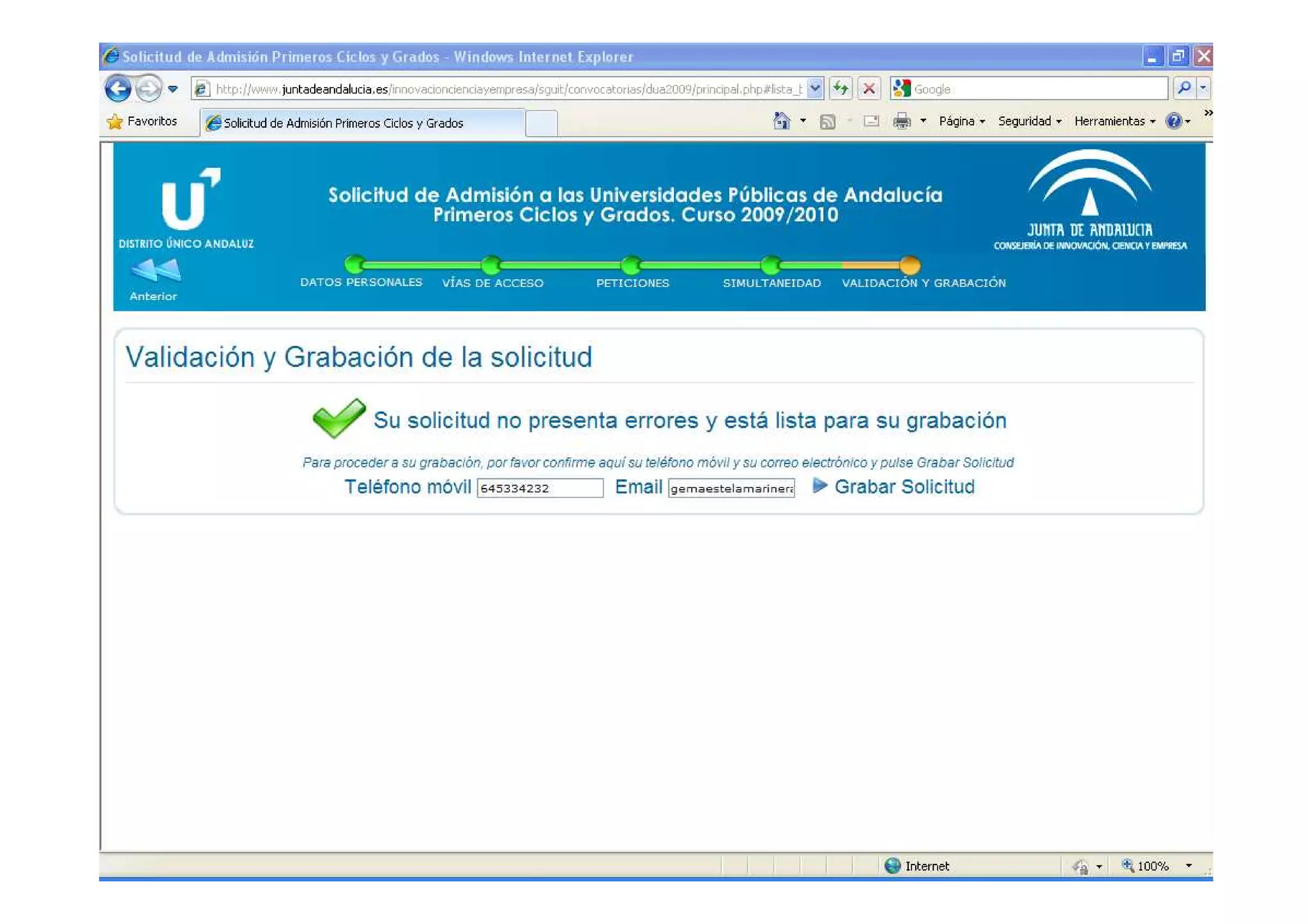This screenshot has width=1308, height=924.
Task: Click the Email input field
Action: pyautogui.click(x=731, y=488)
